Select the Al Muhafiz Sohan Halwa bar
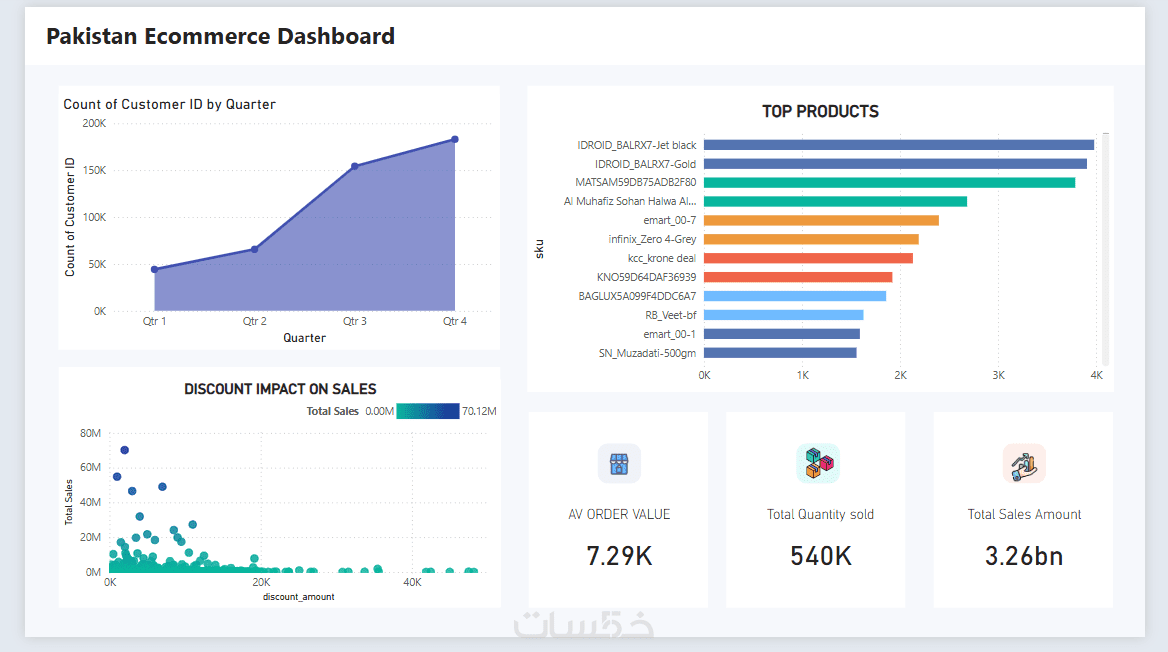 835,201
